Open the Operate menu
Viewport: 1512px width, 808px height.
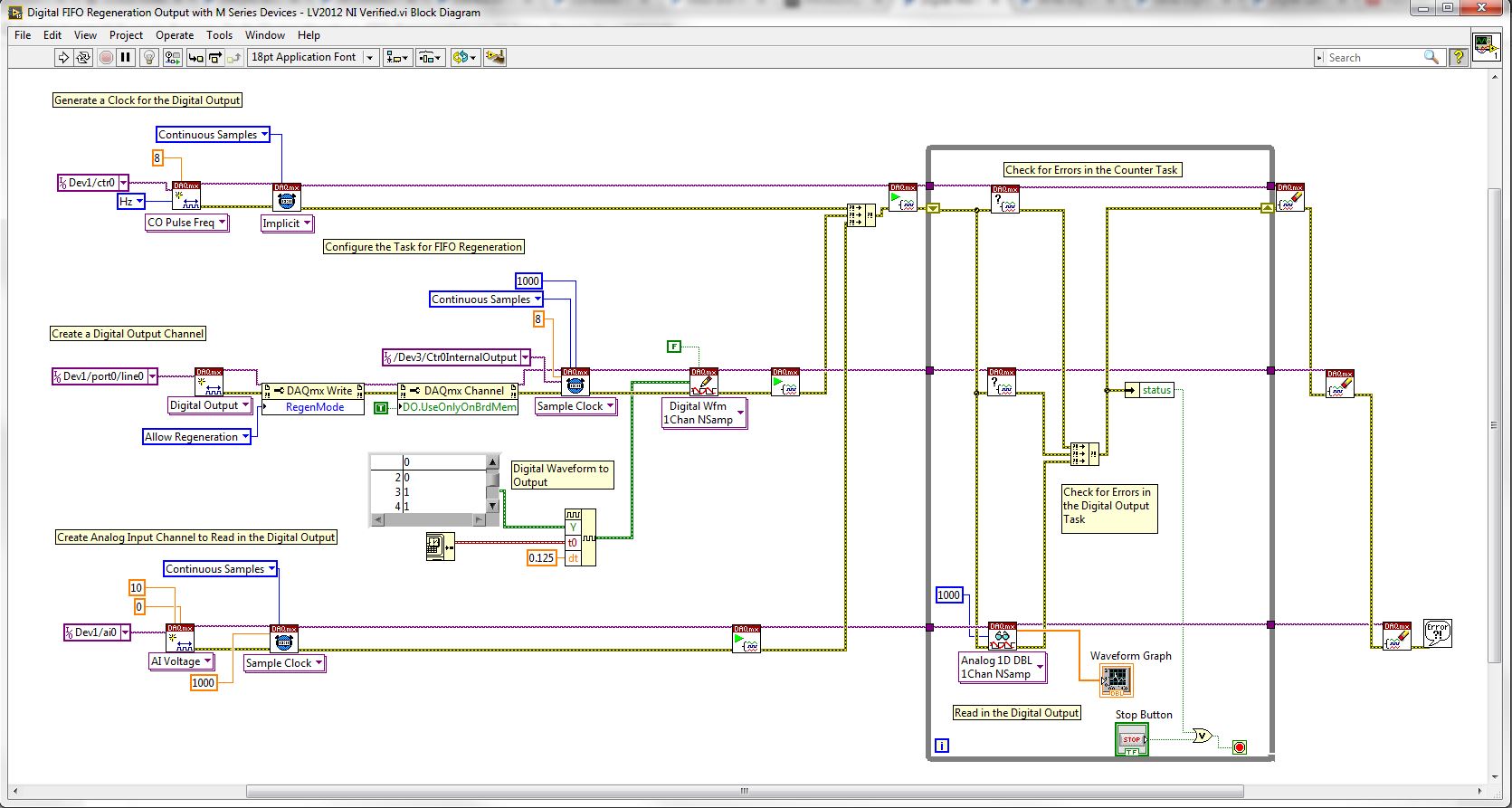pos(175,35)
